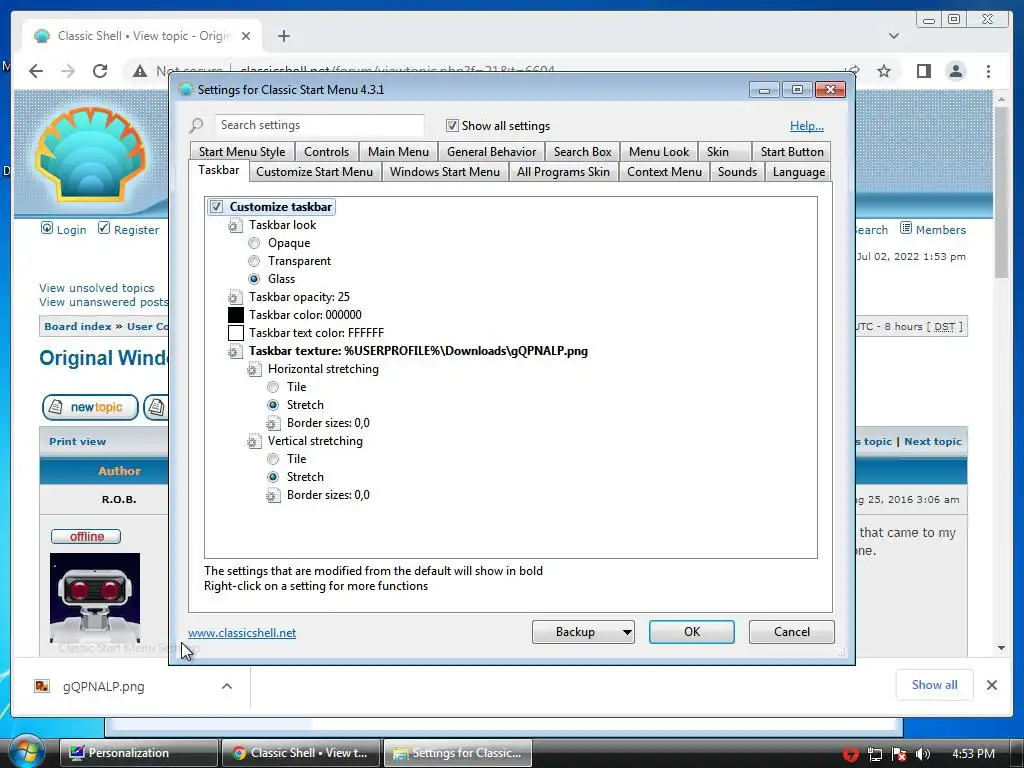This screenshot has width=1024, height=768.
Task: Click the Horizontal stretching setting icon
Action: tap(254, 370)
